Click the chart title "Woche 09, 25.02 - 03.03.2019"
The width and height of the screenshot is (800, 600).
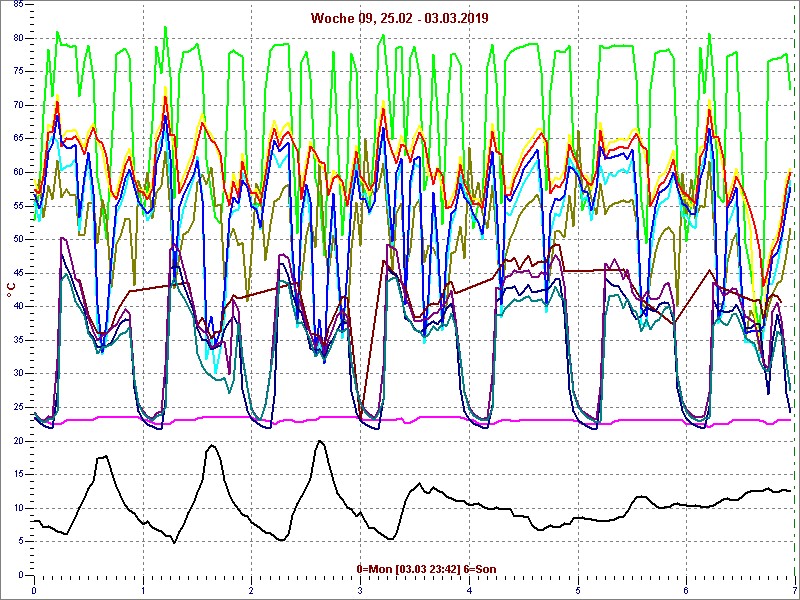point(399,18)
